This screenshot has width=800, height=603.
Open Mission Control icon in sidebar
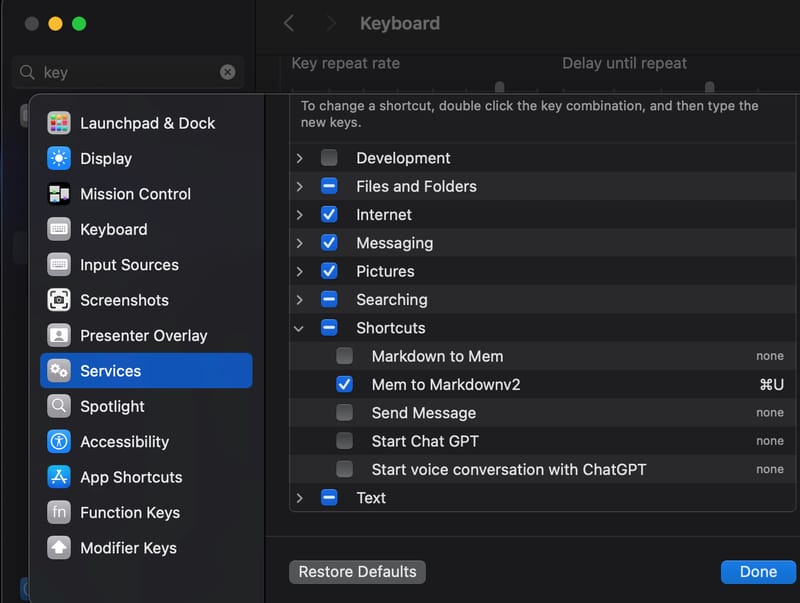59,194
